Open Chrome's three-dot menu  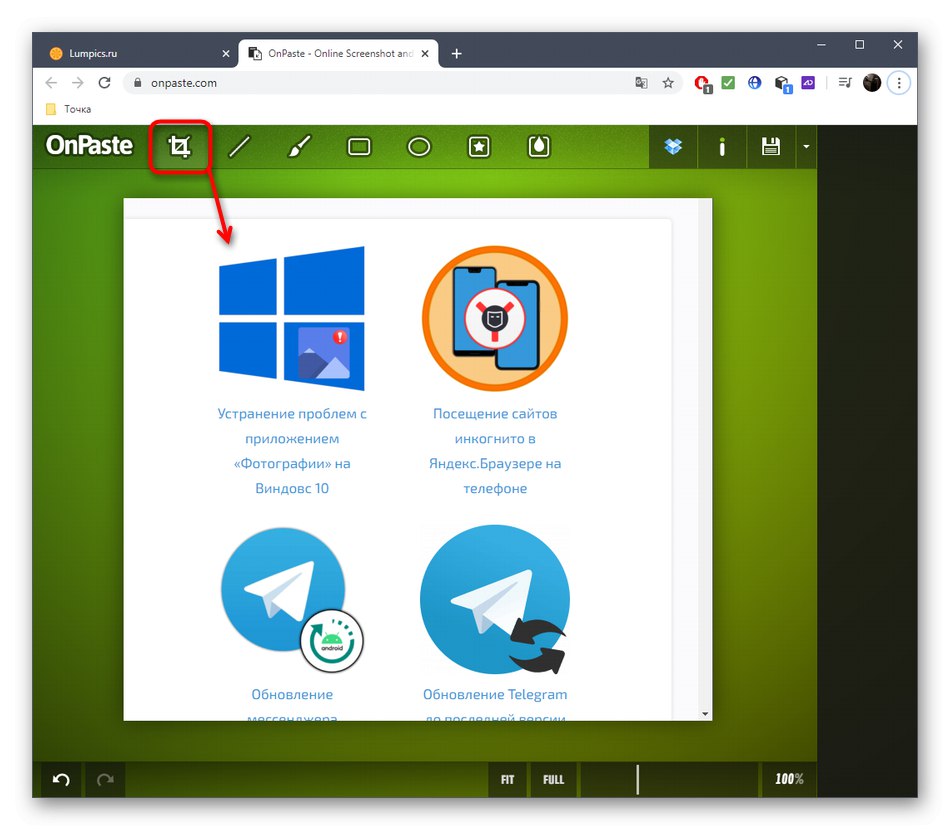[x=899, y=83]
